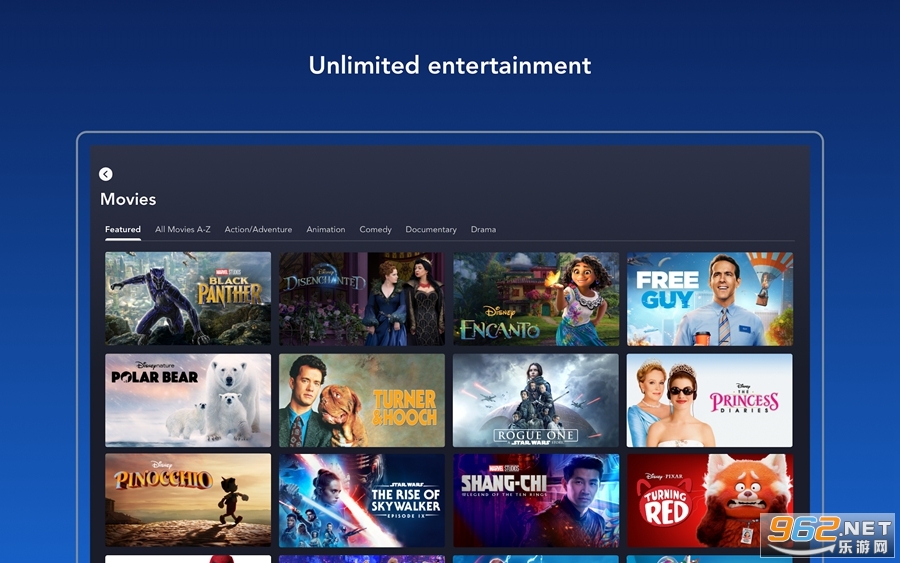
Task: Select the Drama tab
Action: [483, 230]
